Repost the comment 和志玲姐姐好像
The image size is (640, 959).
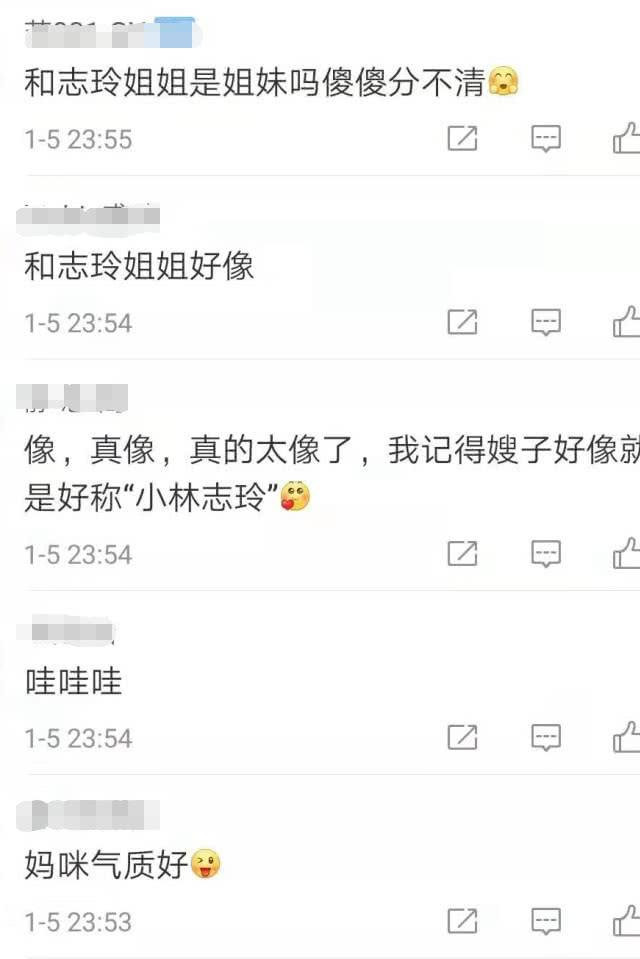pos(463,322)
